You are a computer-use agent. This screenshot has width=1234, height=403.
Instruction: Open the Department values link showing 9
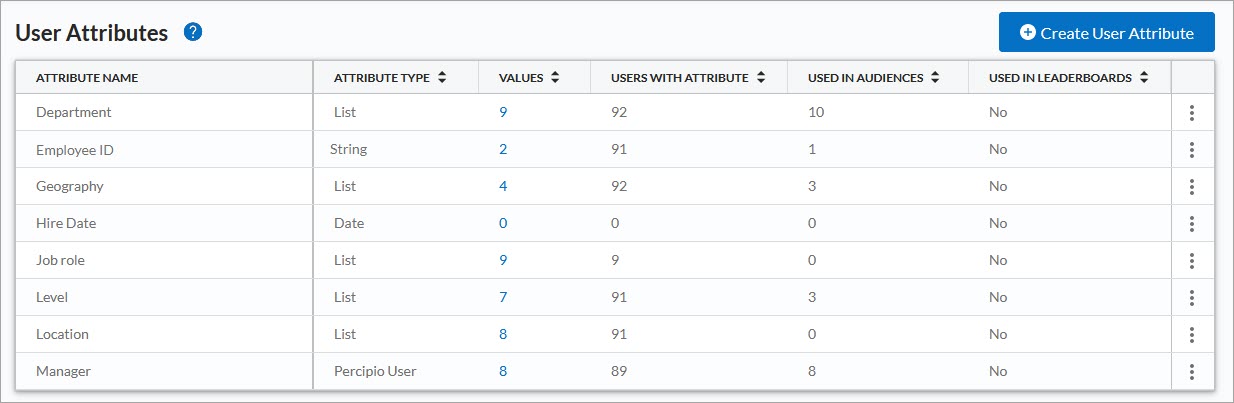point(503,113)
